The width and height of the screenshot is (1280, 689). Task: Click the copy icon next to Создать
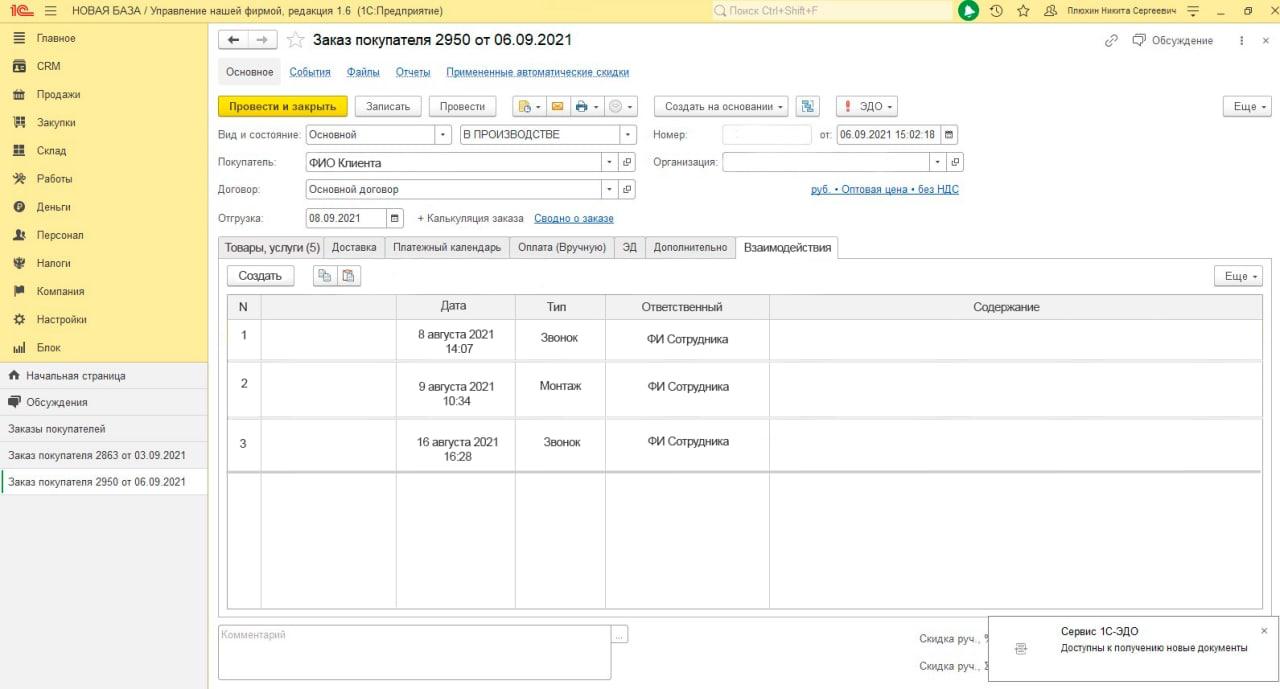325,276
